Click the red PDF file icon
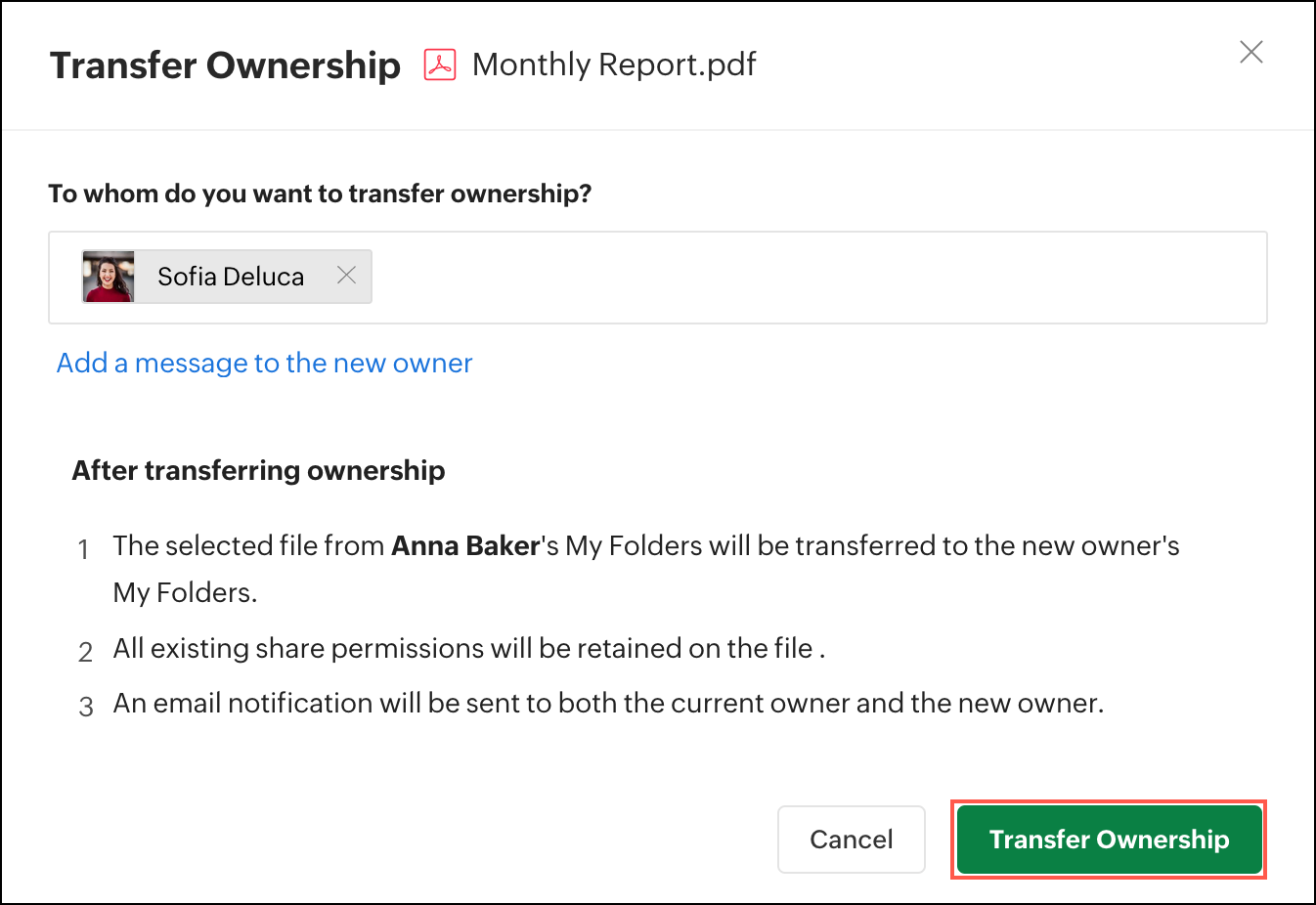The height and width of the screenshot is (905, 1316). coord(440,65)
